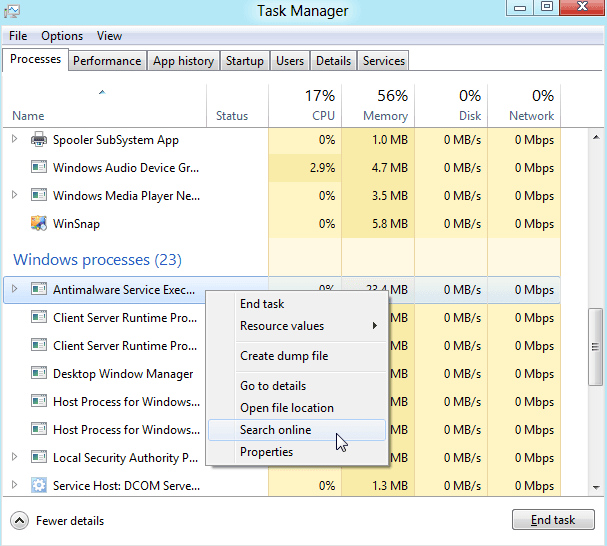
Task: Click the 2.9% CPU value cell
Action: 305,168
